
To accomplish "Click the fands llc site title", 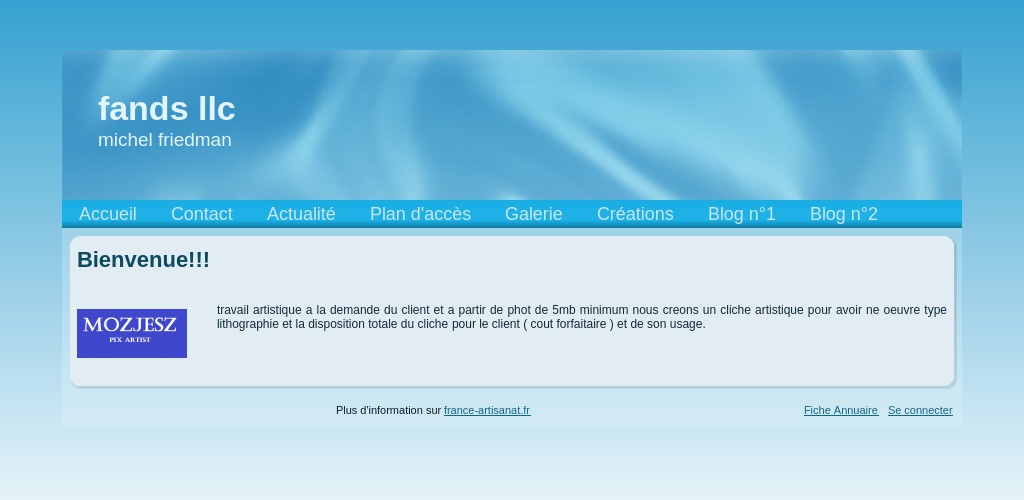I will [x=167, y=108].
